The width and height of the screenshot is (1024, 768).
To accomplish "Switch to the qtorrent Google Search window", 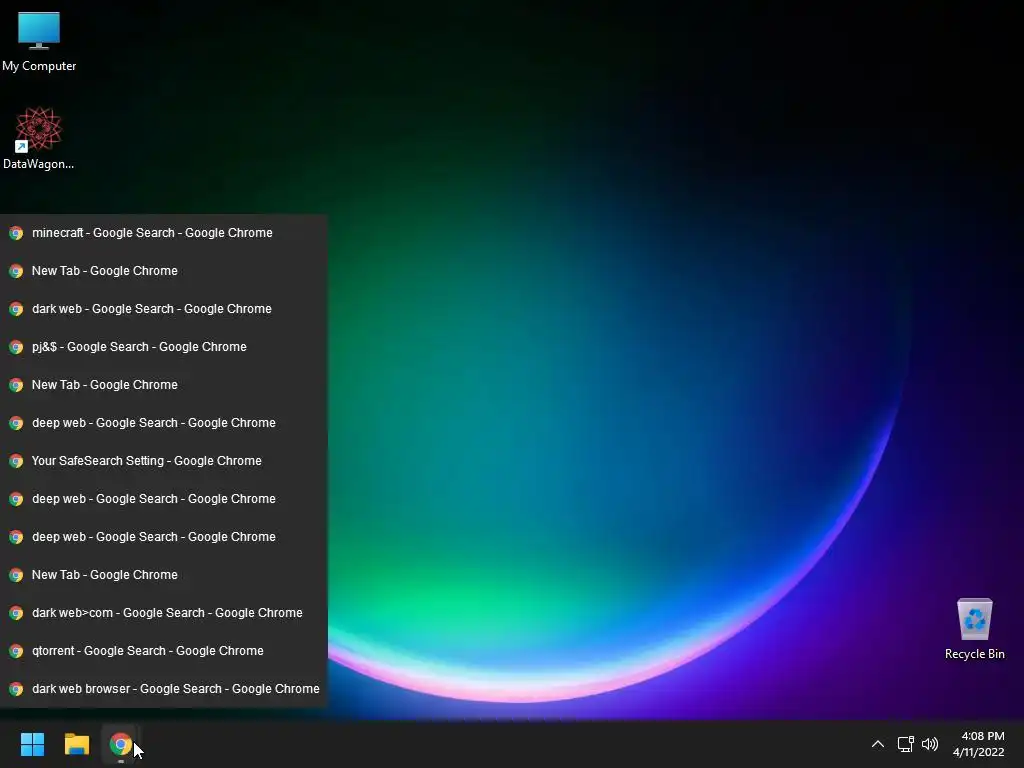I will (x=163, y=650).
